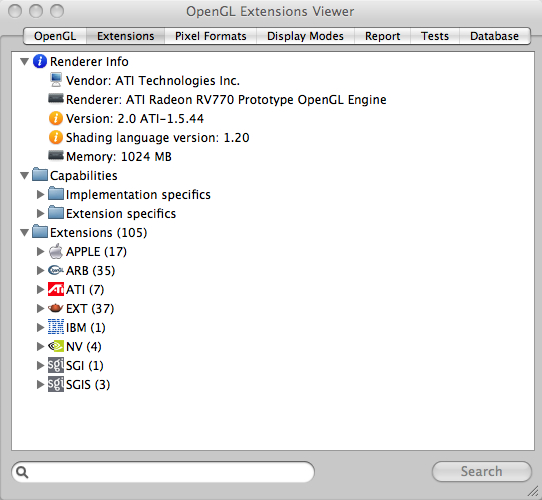This screenshot has height=500, width=542.
Task: Click the window resize grip corner
Action: pos(533,491)
